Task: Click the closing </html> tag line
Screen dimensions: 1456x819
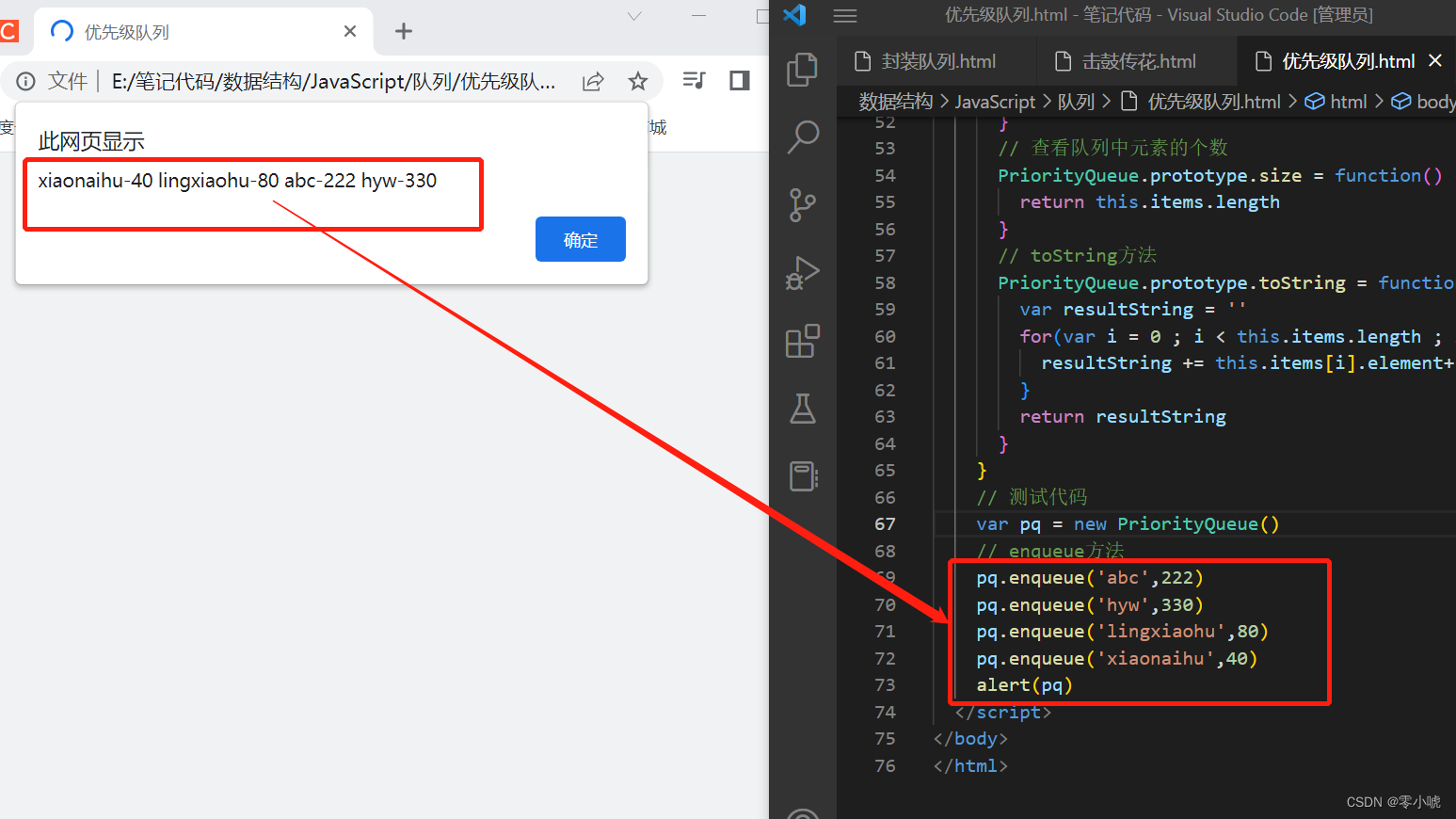Action: (970, 766)
